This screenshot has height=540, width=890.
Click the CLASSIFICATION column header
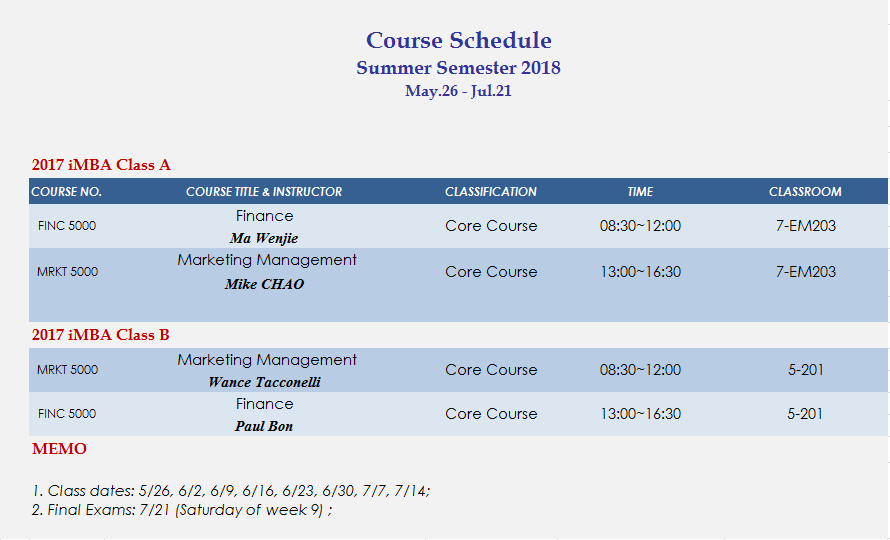click(x=490, y=192)
